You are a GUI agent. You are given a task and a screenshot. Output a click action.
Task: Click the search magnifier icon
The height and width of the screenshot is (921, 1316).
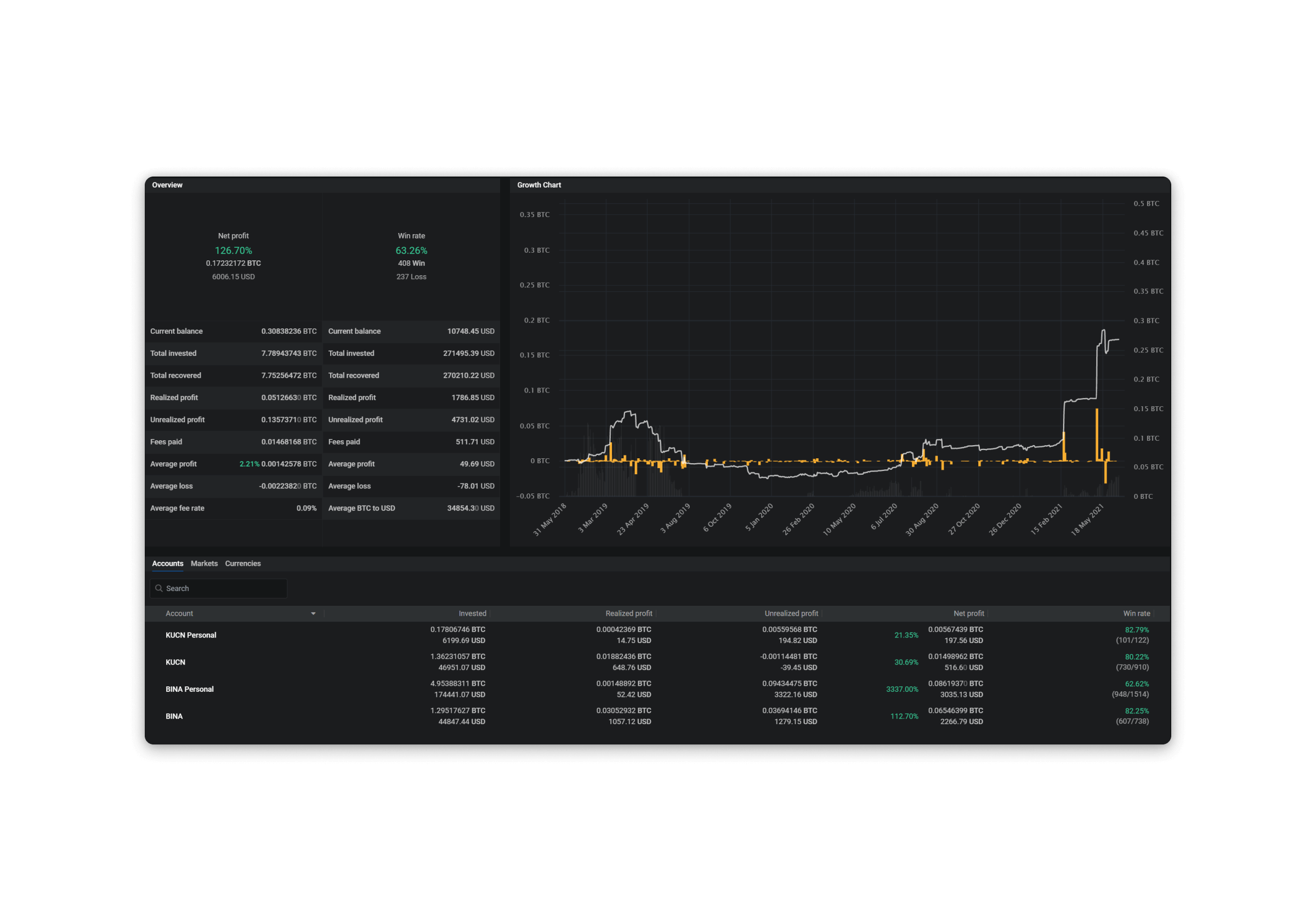pos(159,588)
